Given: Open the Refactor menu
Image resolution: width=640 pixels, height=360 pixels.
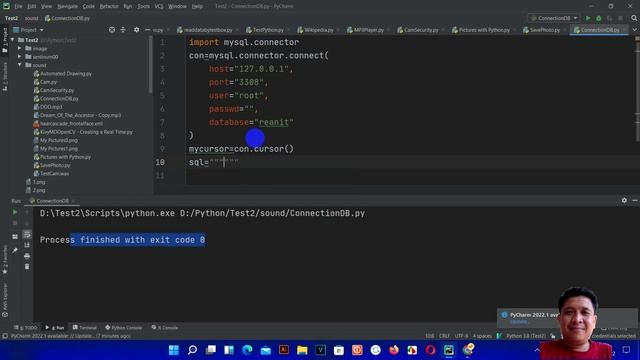Looking at the screenshot, I should (109, 6).
